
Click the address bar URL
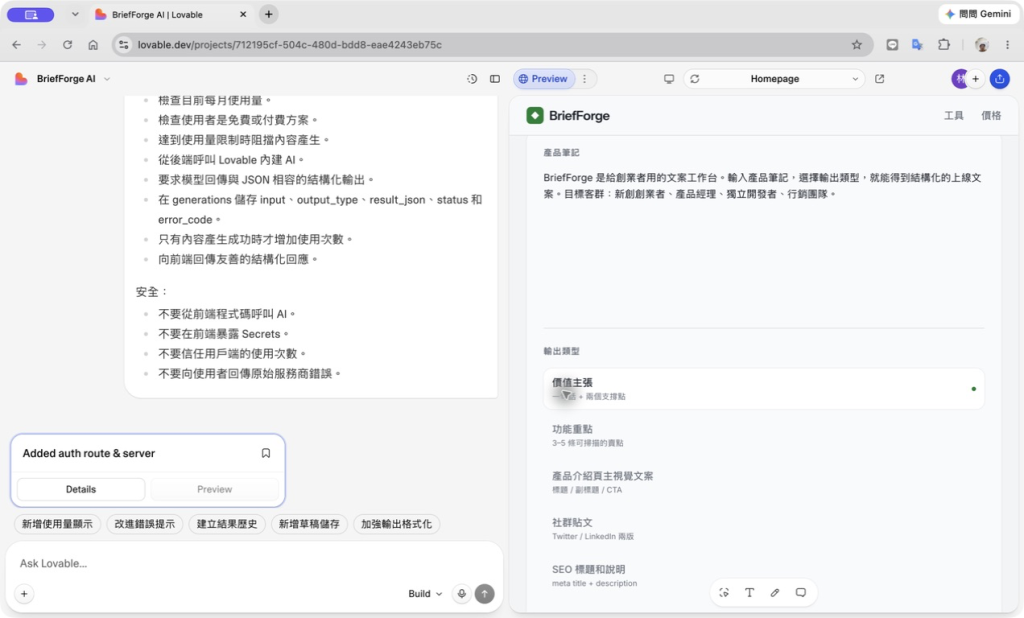(289, 44)
